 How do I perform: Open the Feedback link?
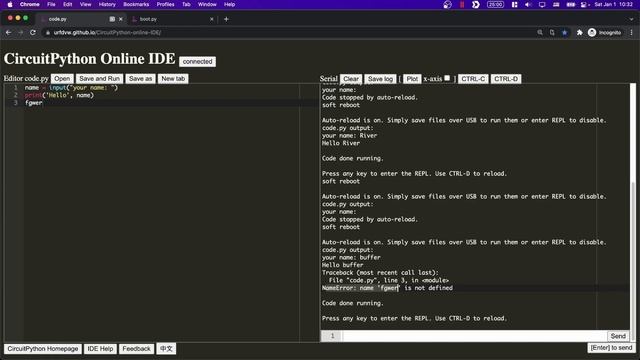click(x=136, y=349)
